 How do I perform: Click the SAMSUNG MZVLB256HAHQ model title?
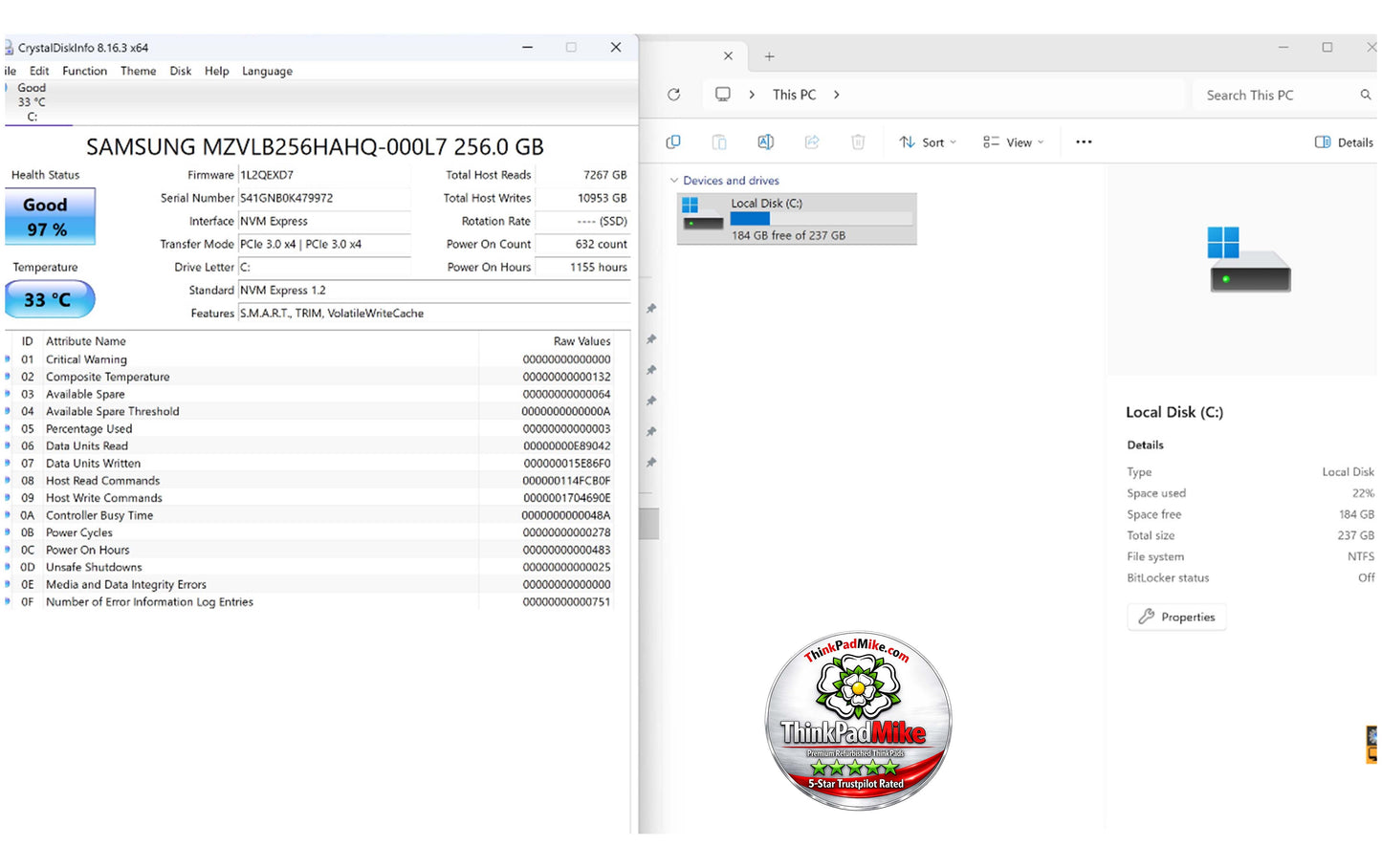315,146
